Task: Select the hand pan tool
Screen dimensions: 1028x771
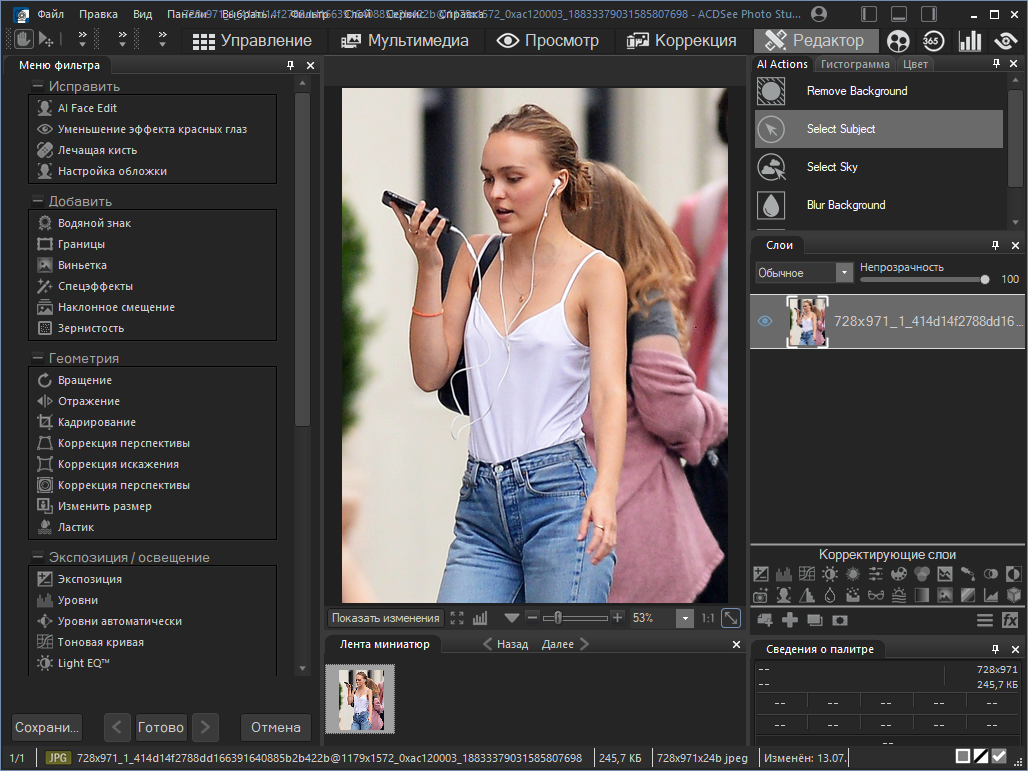Action: [23, 39]
